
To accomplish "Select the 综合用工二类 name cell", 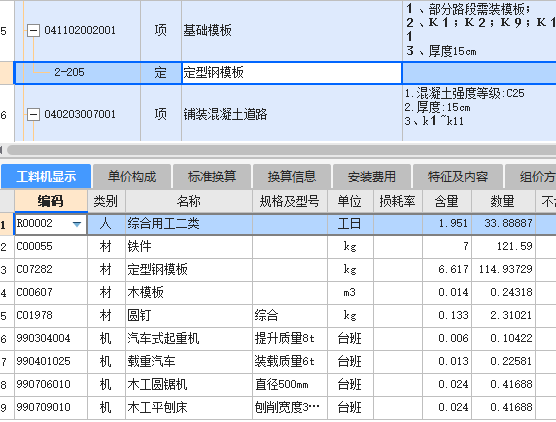I will (189, 224).
